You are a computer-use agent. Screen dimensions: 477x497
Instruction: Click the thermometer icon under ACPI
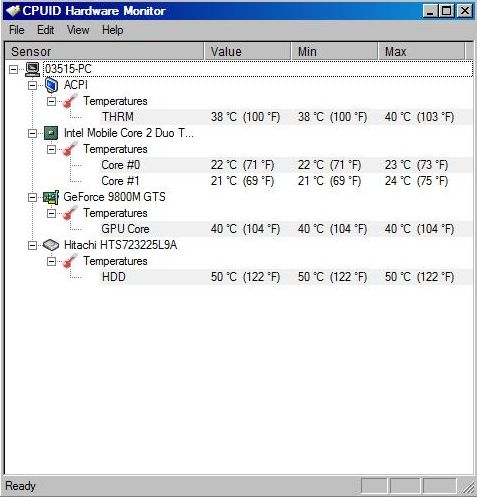[70, 101]
